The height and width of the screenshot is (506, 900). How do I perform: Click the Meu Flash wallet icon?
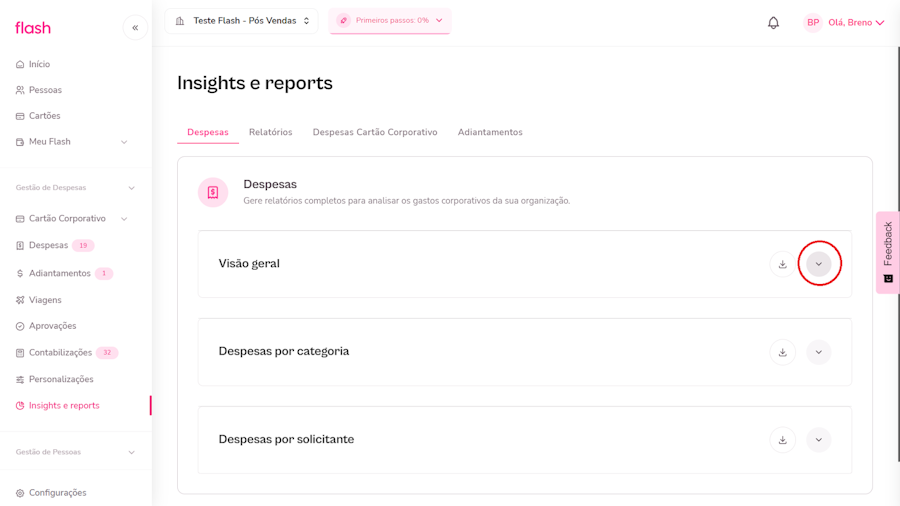coord(20,142)
